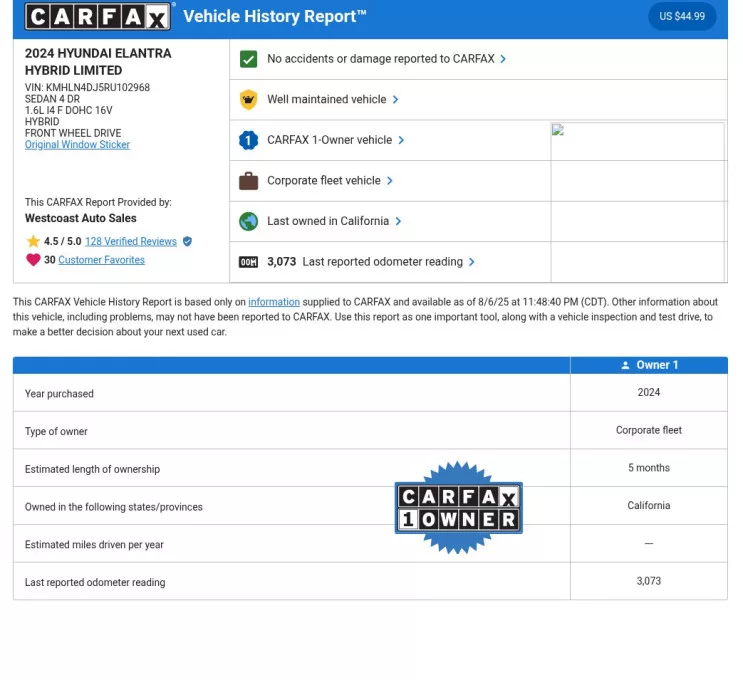Open the 128 Verified Reviews link
The height and width of the screenshot is (680, 743).
tap(130, 242)
